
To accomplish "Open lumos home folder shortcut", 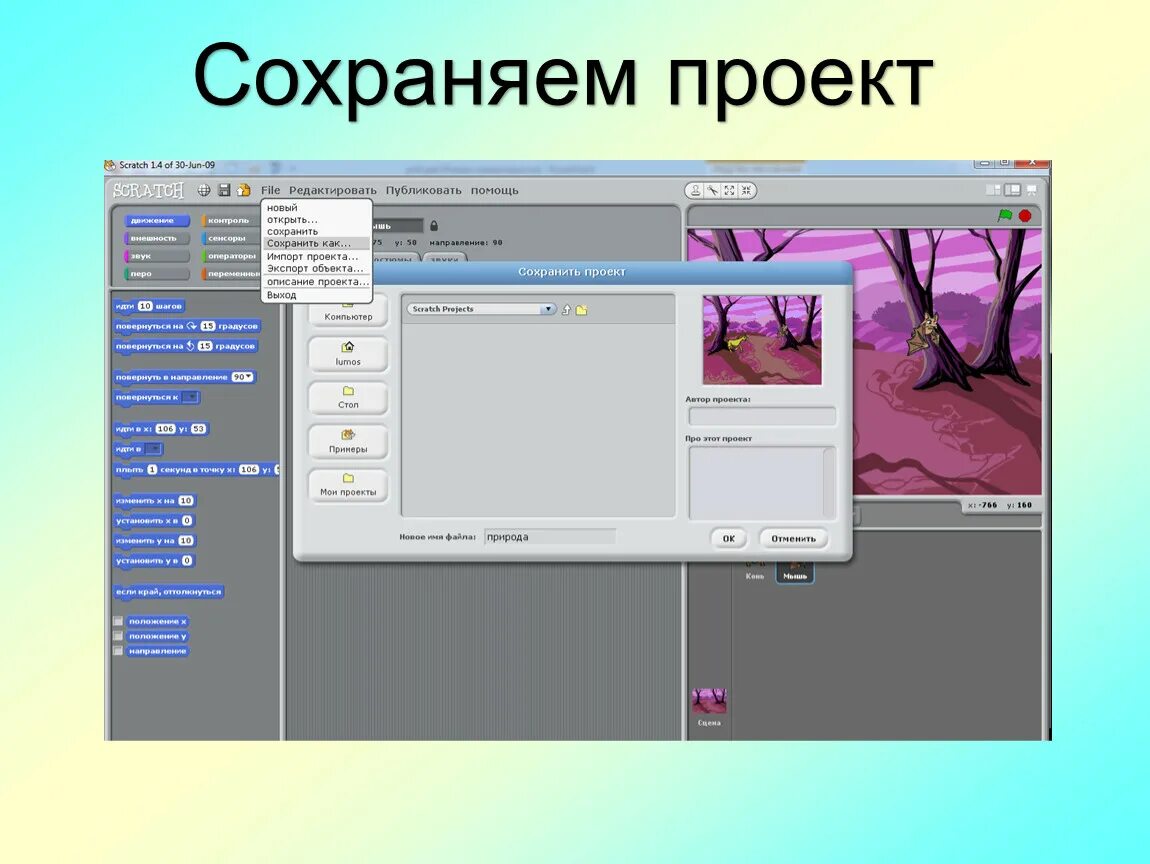I will click(348, 354).
